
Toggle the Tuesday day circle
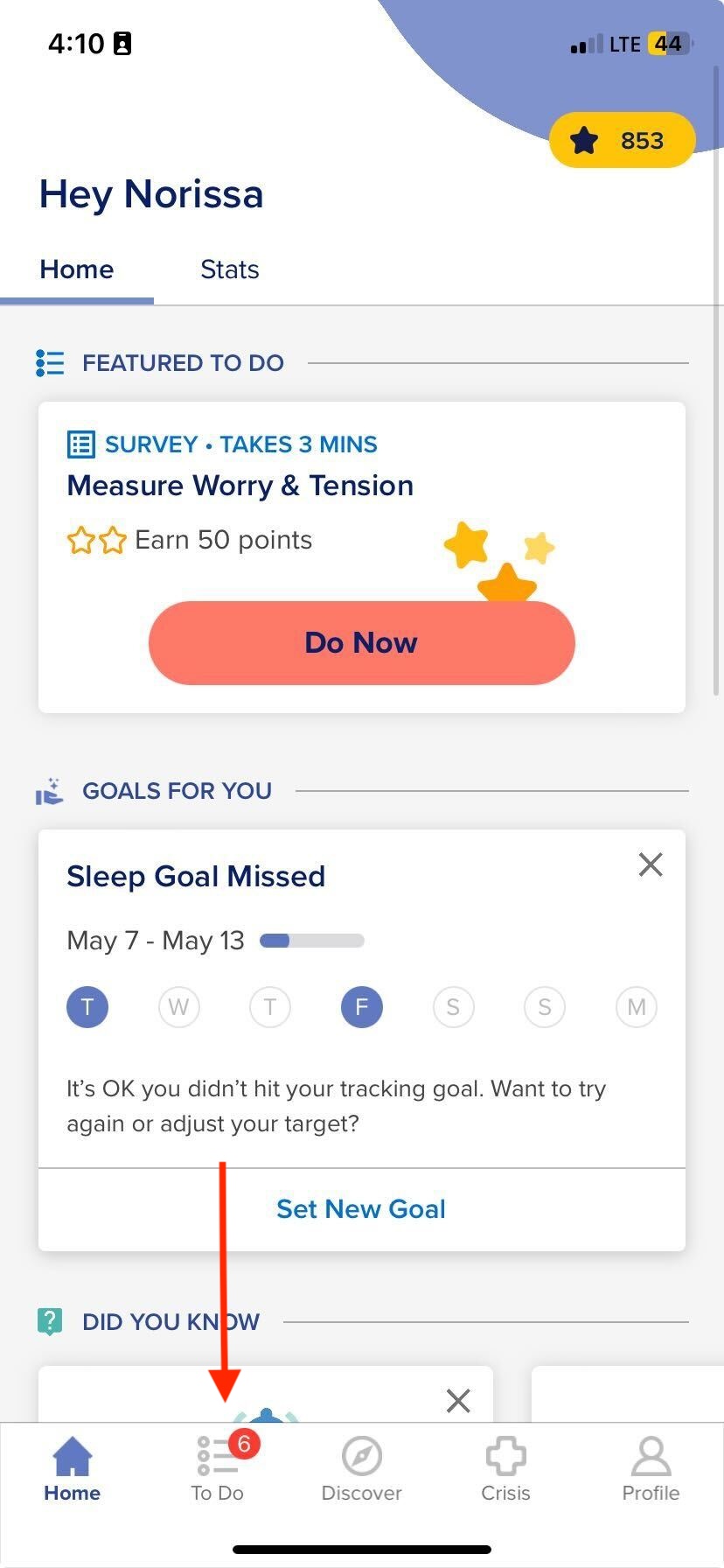point(87,1007)
